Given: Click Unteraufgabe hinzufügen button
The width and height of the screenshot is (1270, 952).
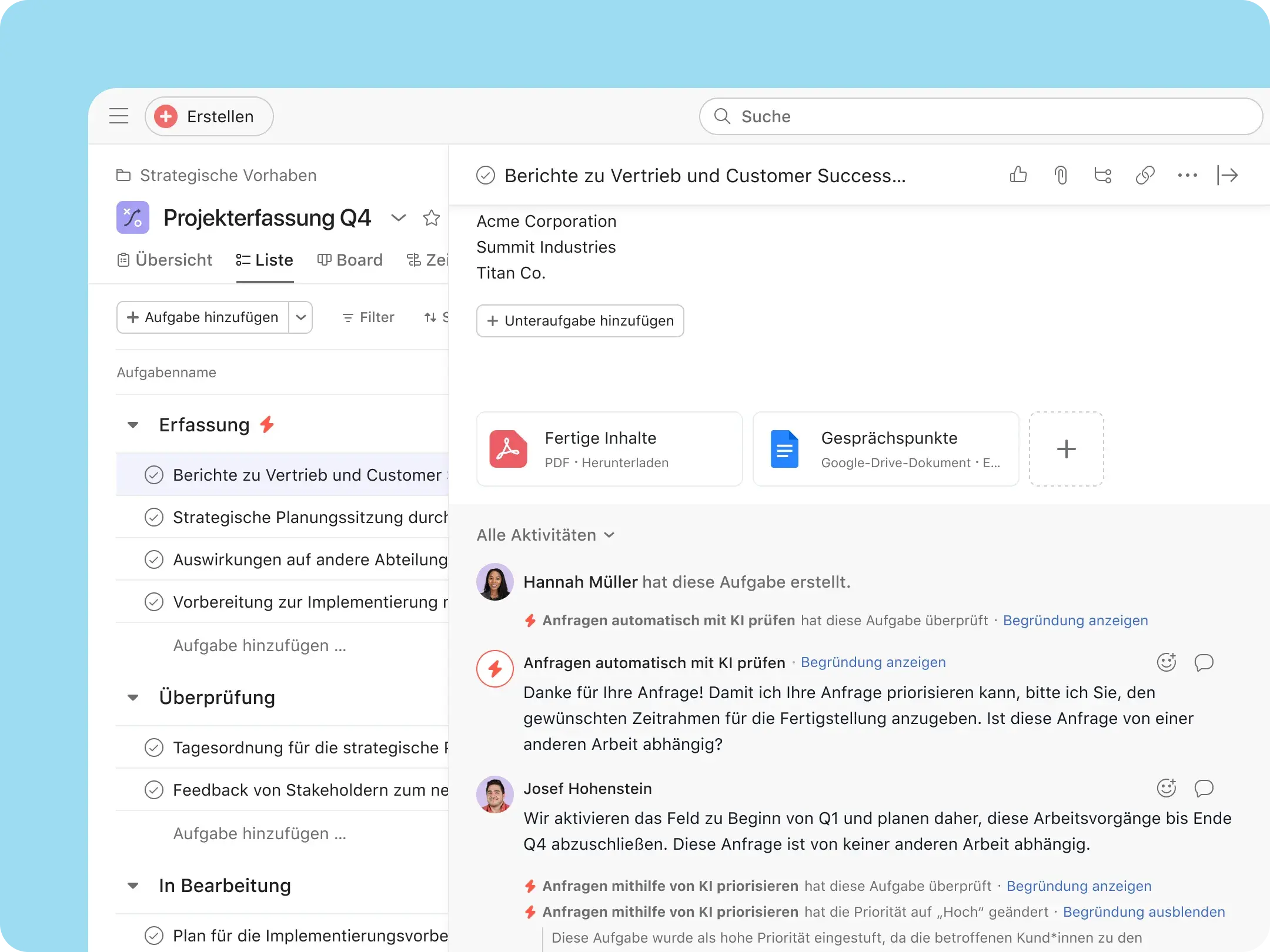Looking at the screenshot, I should pos(580,321).
